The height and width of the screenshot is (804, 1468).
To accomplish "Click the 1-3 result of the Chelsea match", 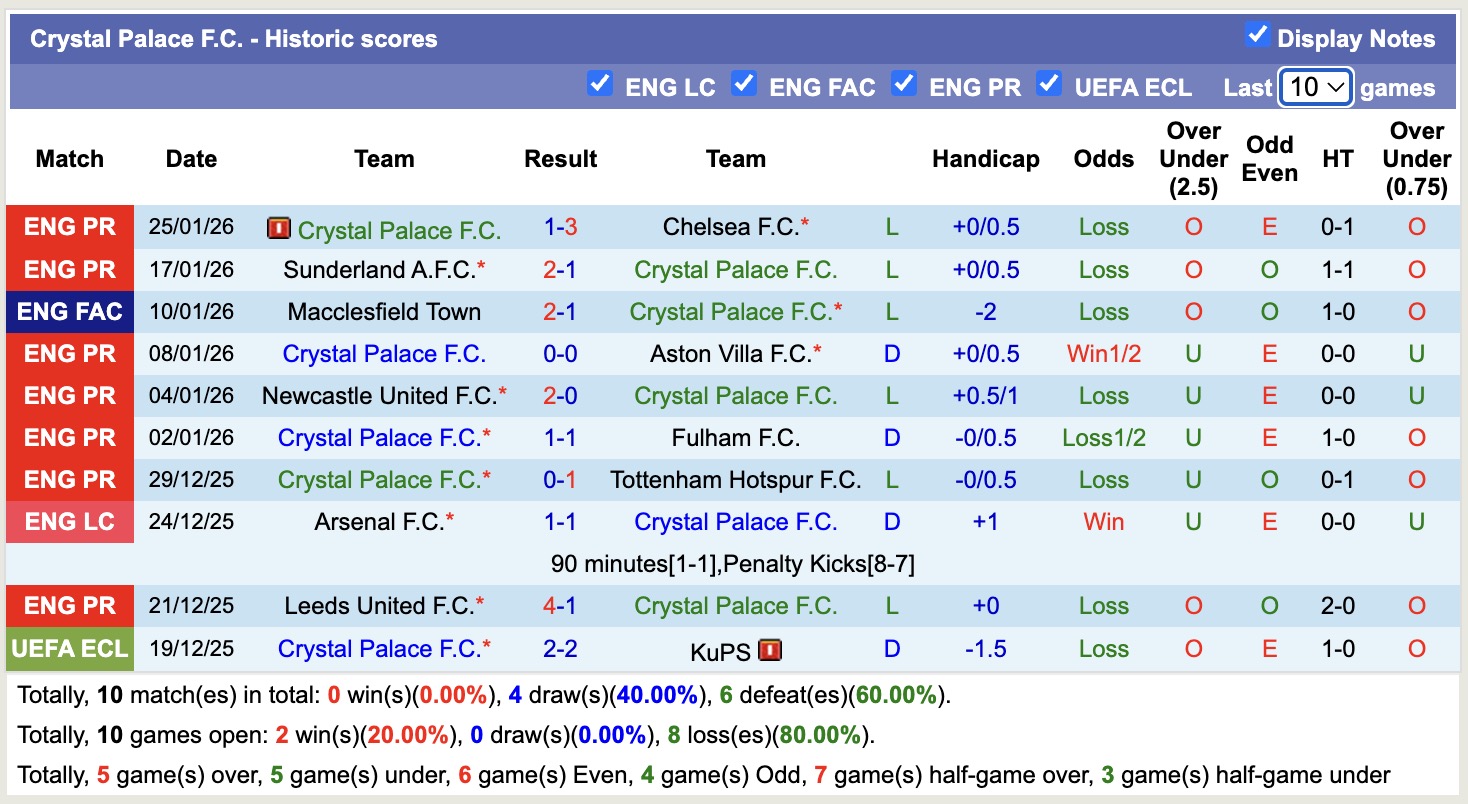I will point(561,227).
